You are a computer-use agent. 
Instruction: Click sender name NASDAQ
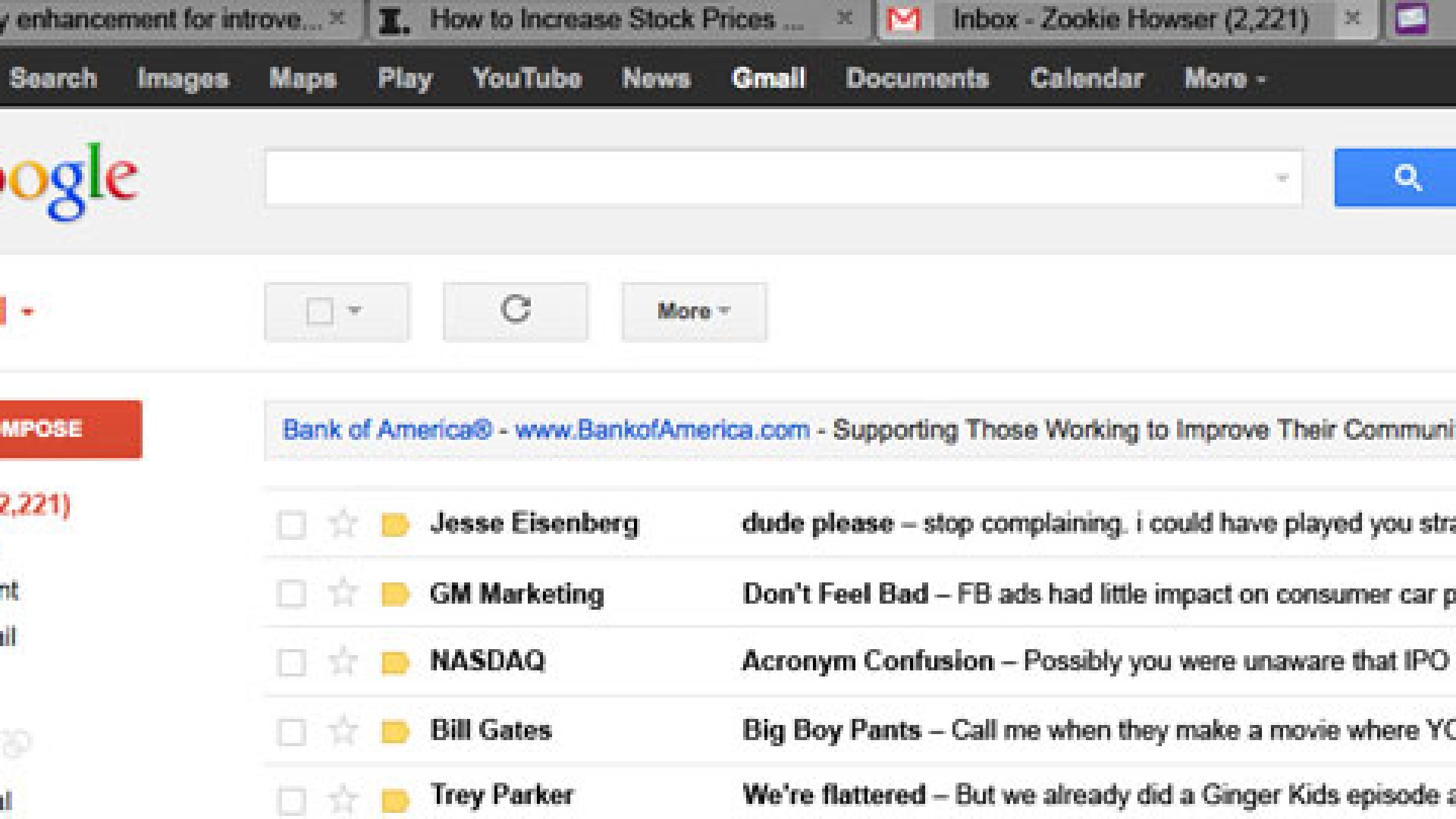pos(488,661)
